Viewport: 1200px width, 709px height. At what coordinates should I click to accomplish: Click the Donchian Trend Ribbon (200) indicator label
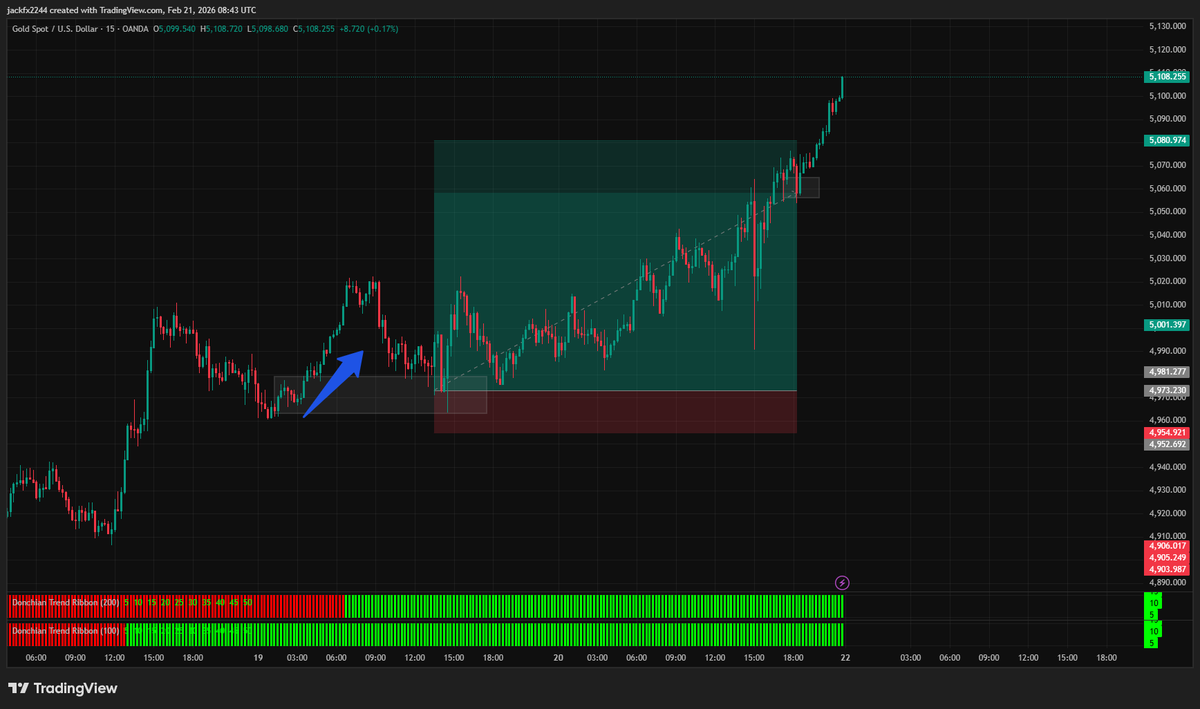pyautogui.click(x=65, y=602)
